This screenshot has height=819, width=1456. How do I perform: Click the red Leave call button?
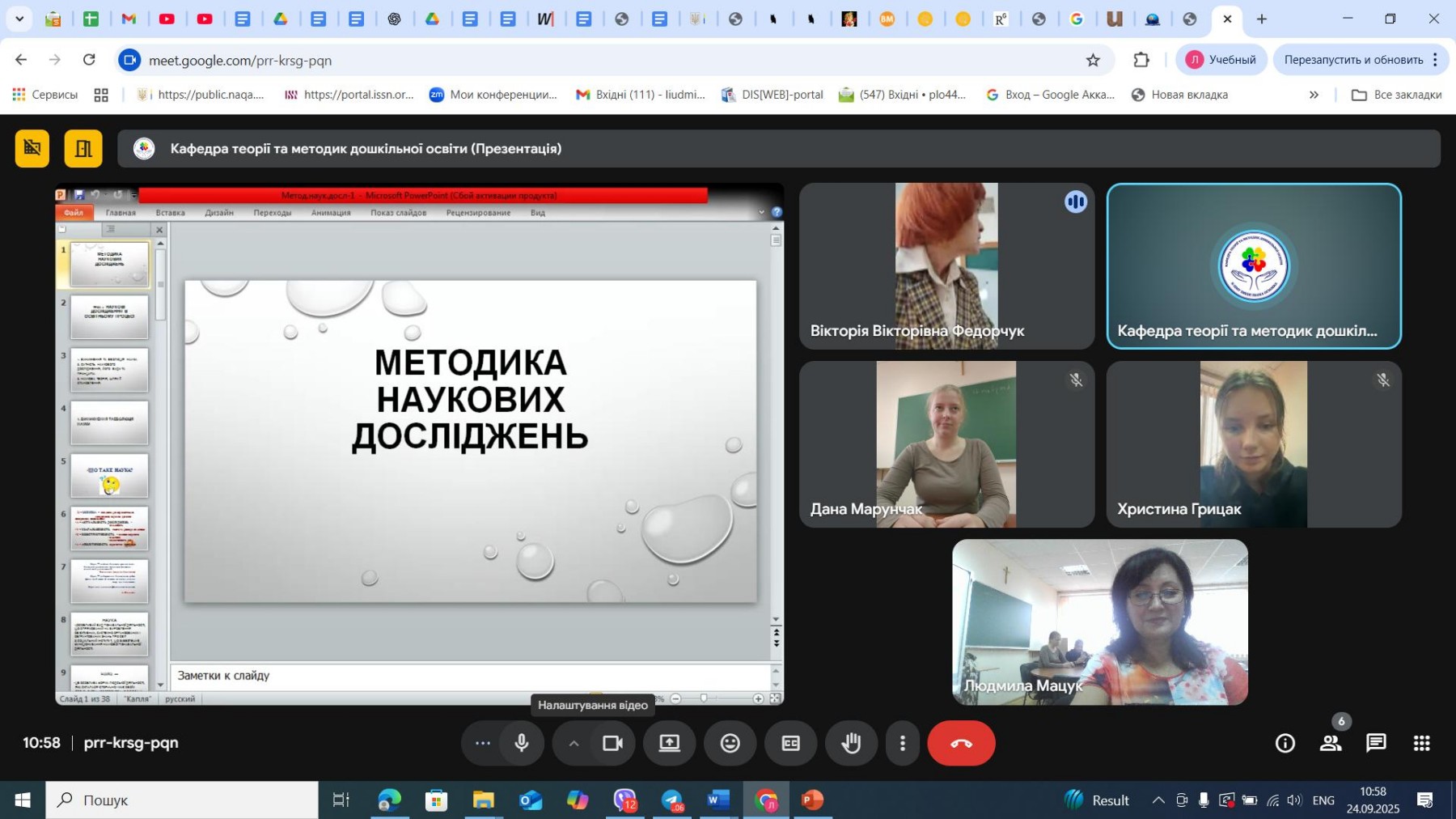tap(961, 743)
